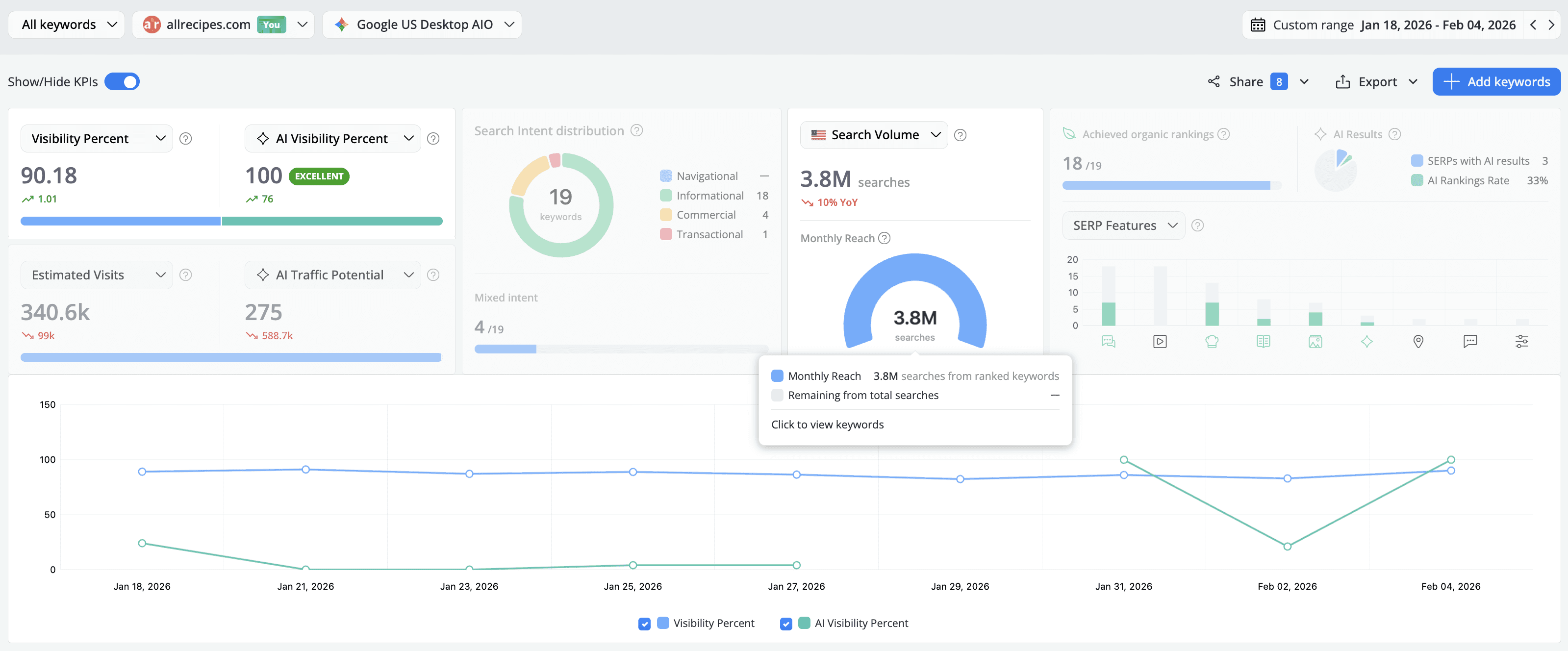The image size is (1568, 651).
Task: Click the Add keywords button
Action: point(1497,81)
